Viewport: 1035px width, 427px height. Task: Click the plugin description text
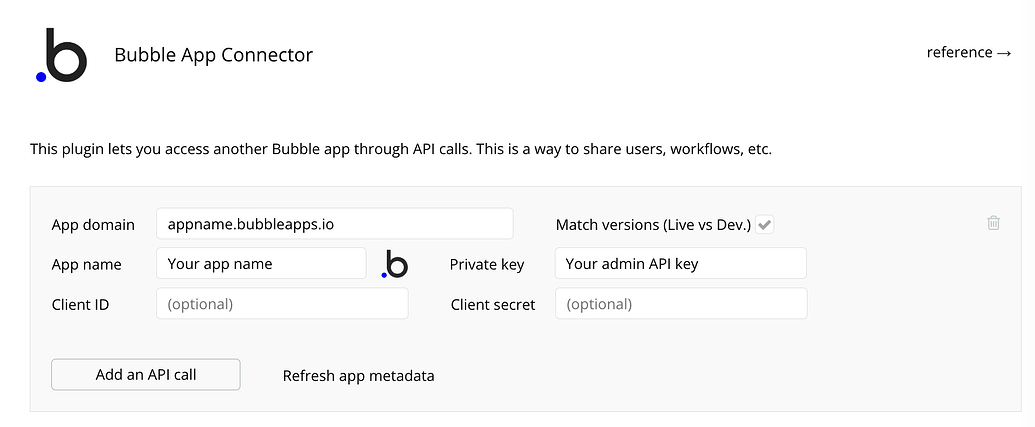click(401, 150)
